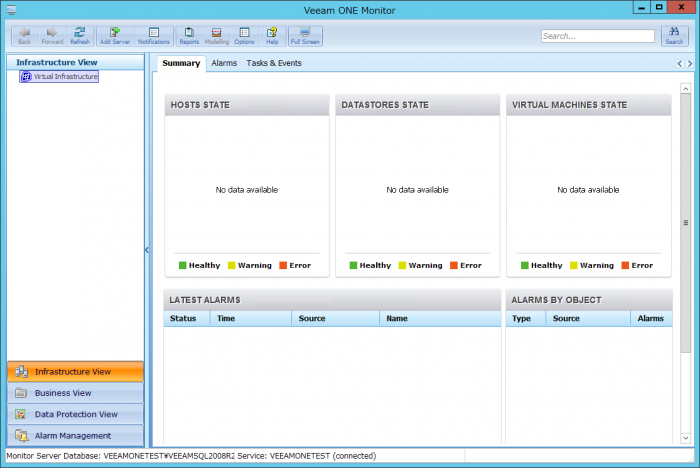Image resolution: width=700 pixels, height=468 pixels.
Task: Maximize the Veeam ONE Monitor window
Action: click(659, 7)
